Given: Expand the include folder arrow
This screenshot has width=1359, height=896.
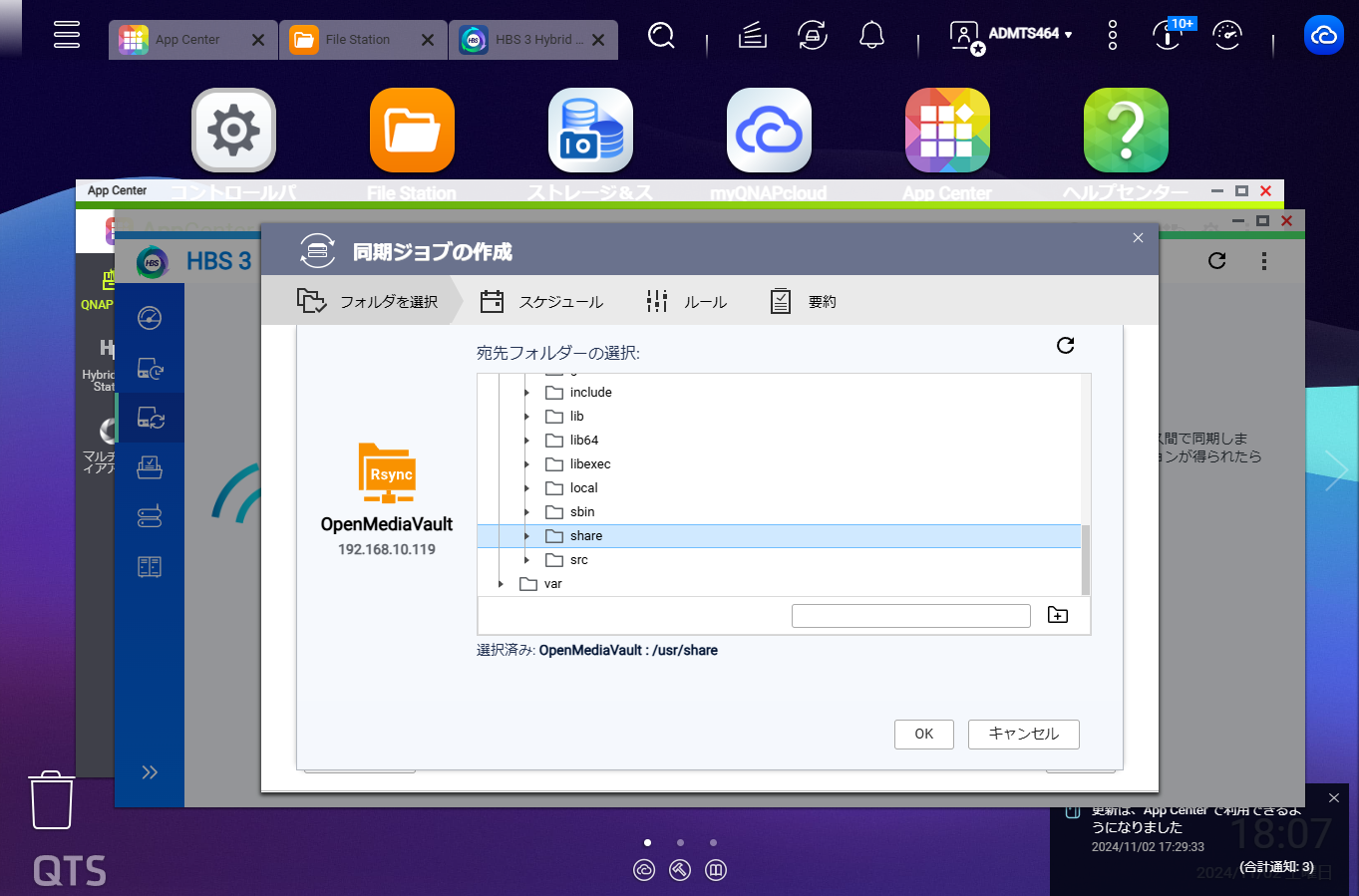Looking at the screenshot, I should 527,393.
